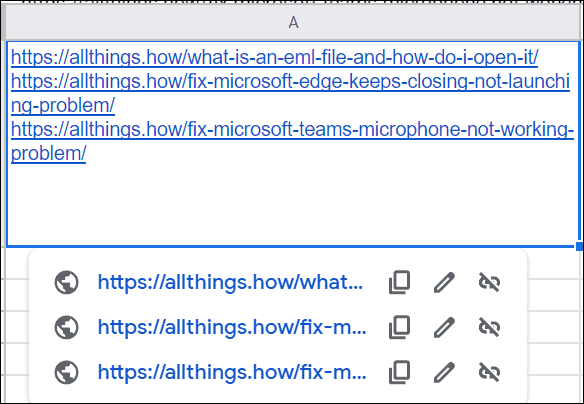This screenshot has height=404, width=584.
Task: Remove the bottom row link
Action: tap(489, 372)
